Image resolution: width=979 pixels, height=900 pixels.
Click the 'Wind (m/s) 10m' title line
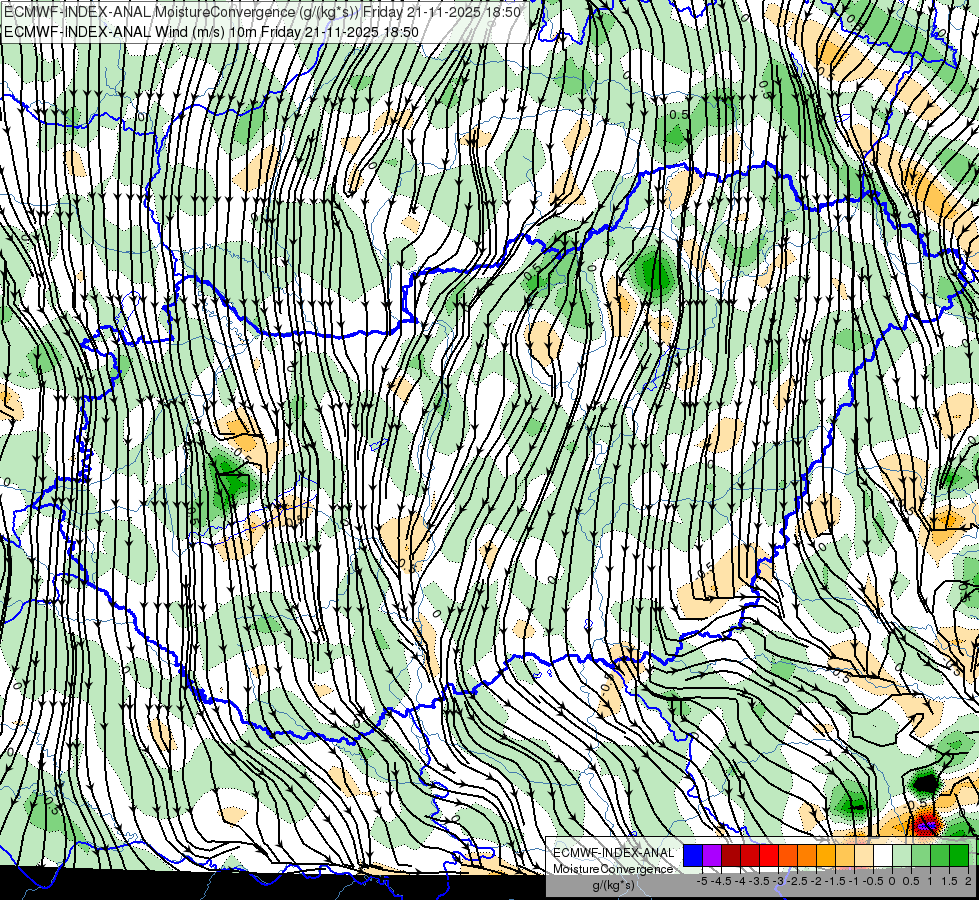click(211, 32)
